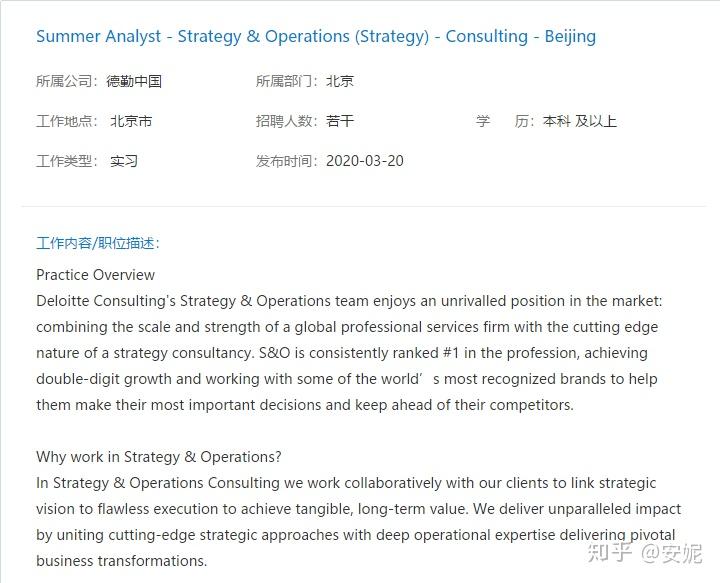Select the headcount value 若干

tap(340, 121)
